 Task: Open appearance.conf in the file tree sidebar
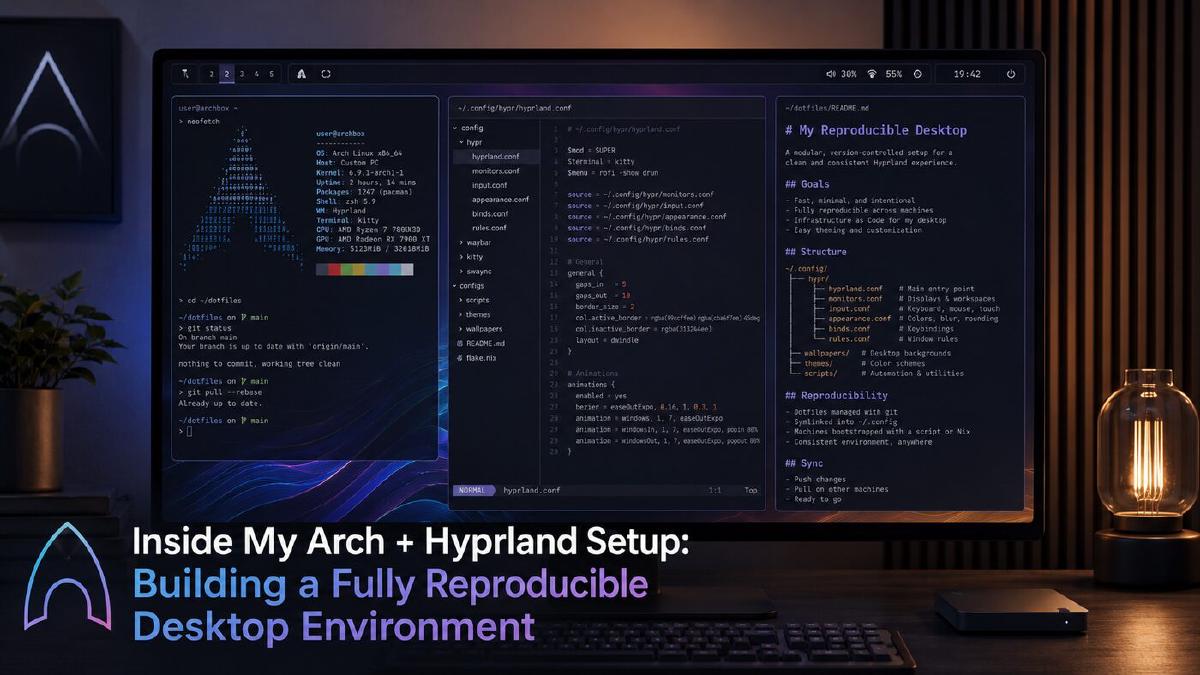click(500, 199)
